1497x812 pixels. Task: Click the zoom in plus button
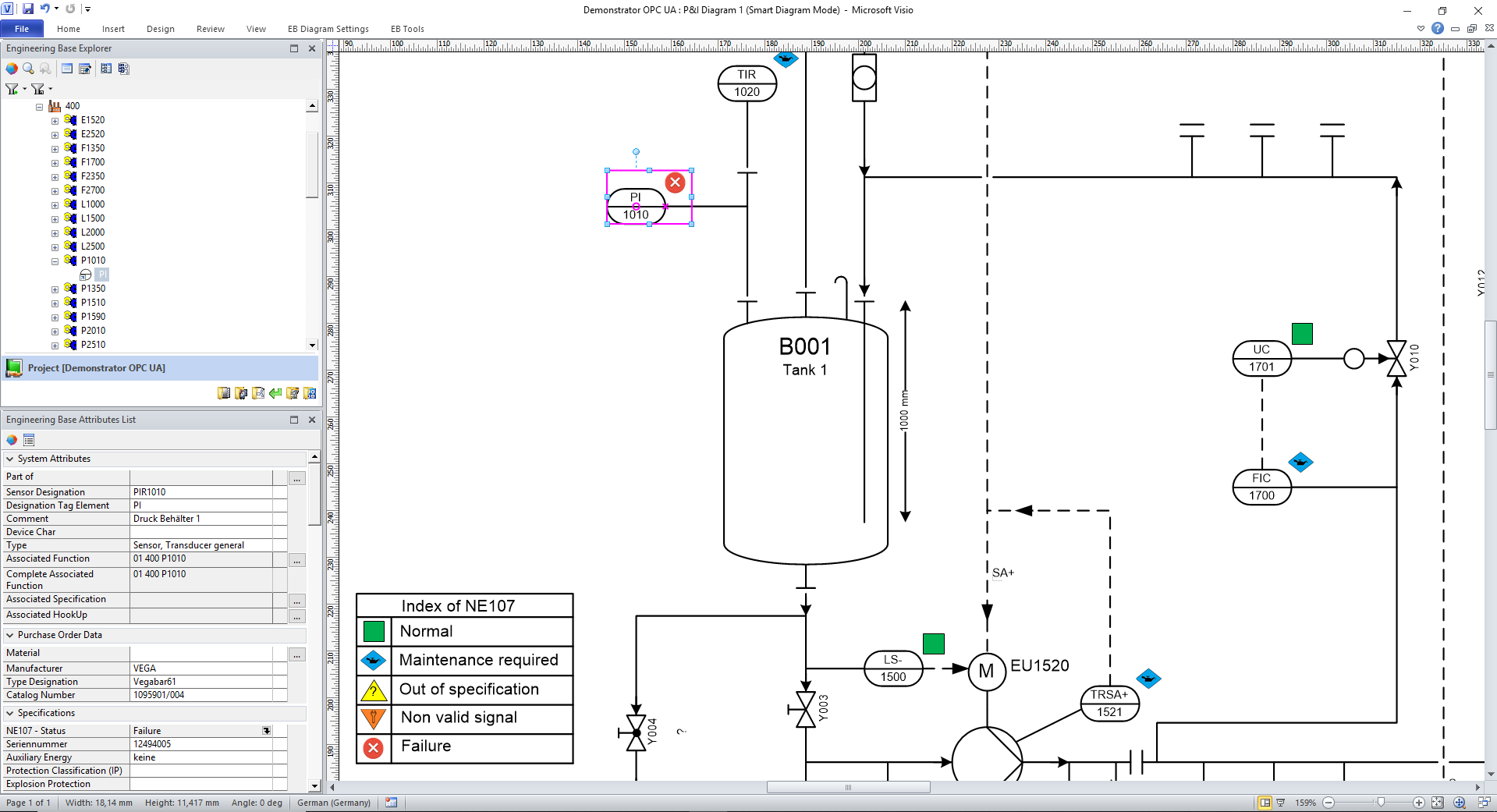1419,803
